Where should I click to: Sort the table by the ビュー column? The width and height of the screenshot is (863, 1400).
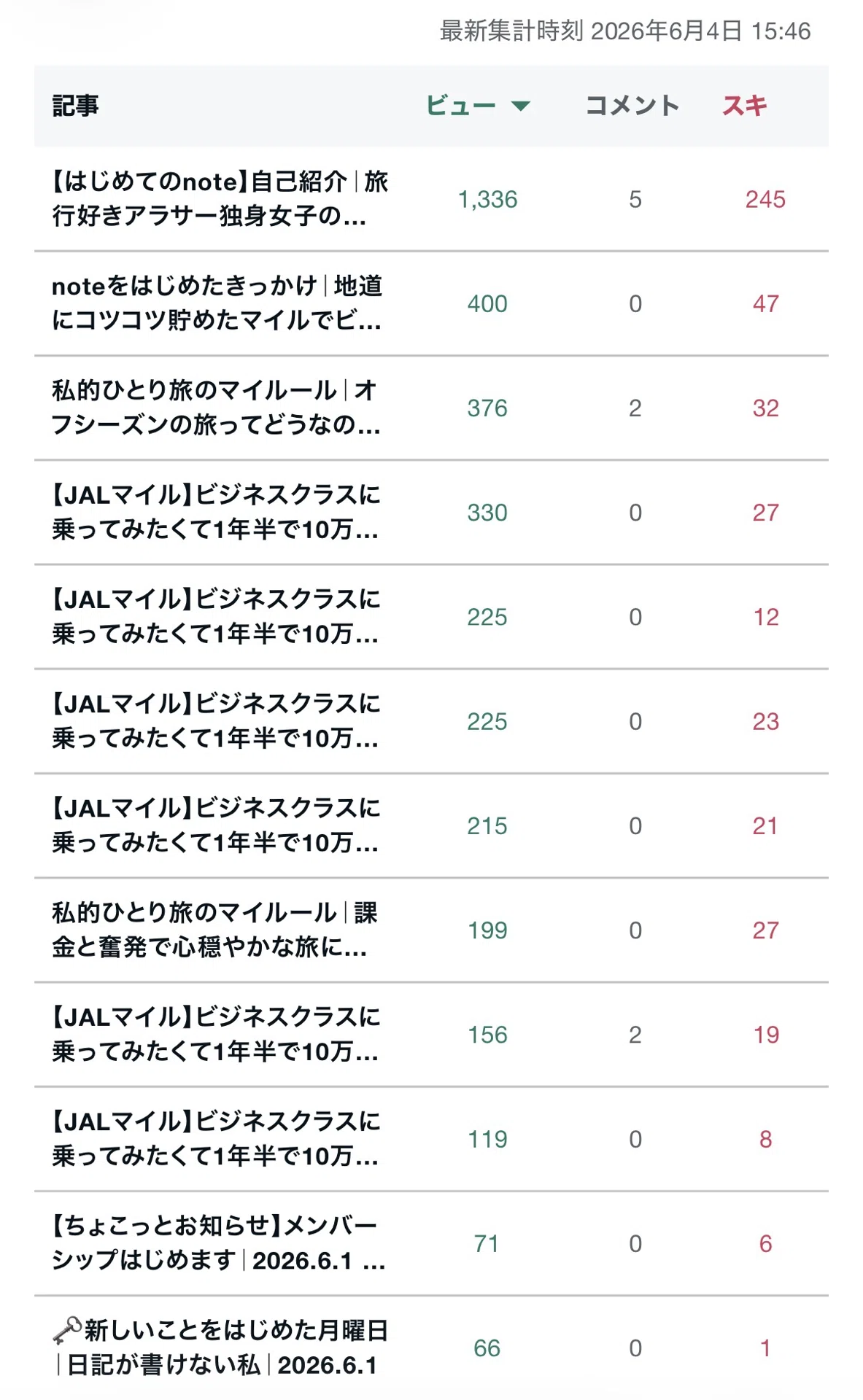click(x=461, y=106)
